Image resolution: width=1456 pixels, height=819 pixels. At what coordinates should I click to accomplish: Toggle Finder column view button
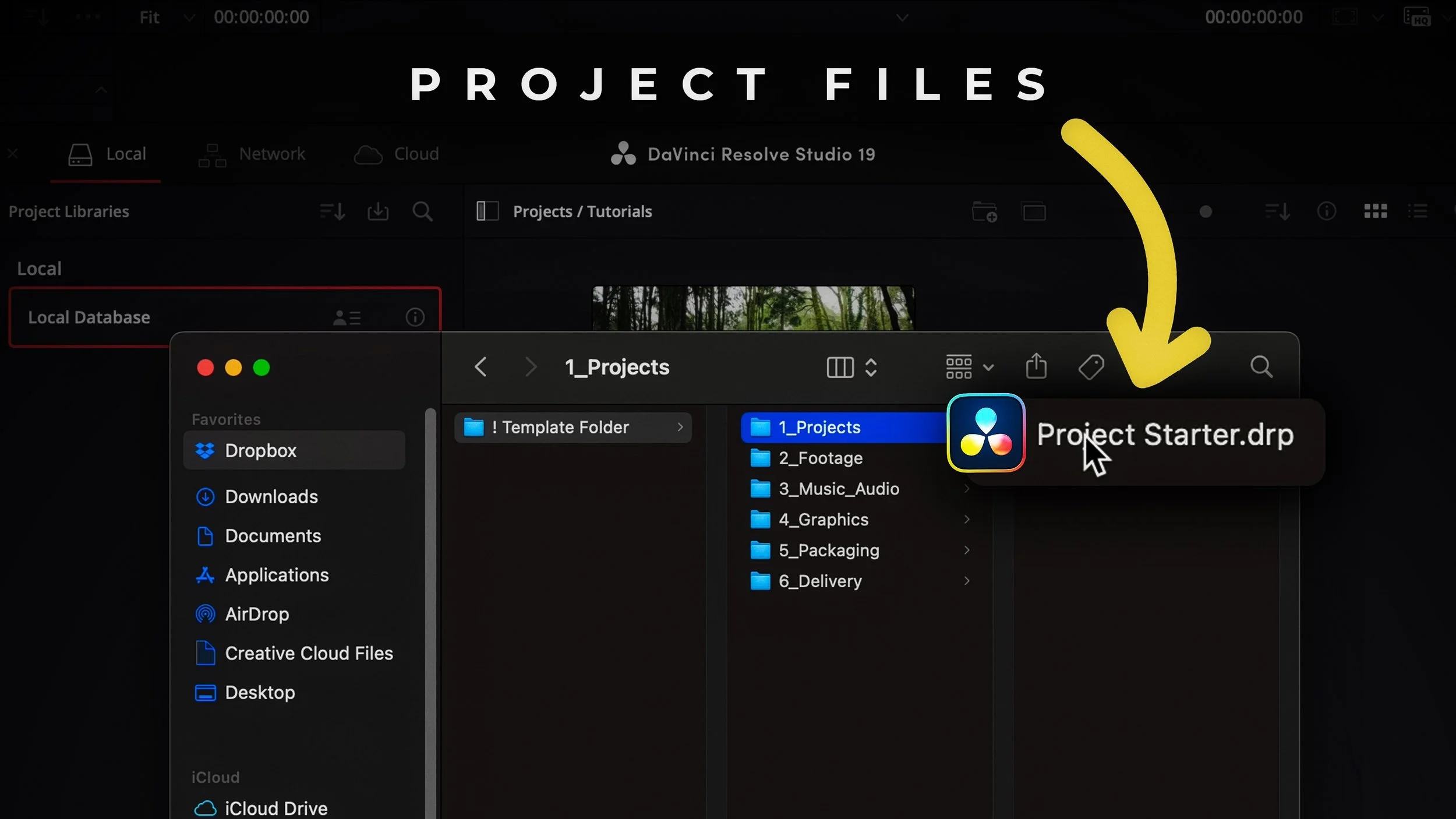(x=840, y=368)
